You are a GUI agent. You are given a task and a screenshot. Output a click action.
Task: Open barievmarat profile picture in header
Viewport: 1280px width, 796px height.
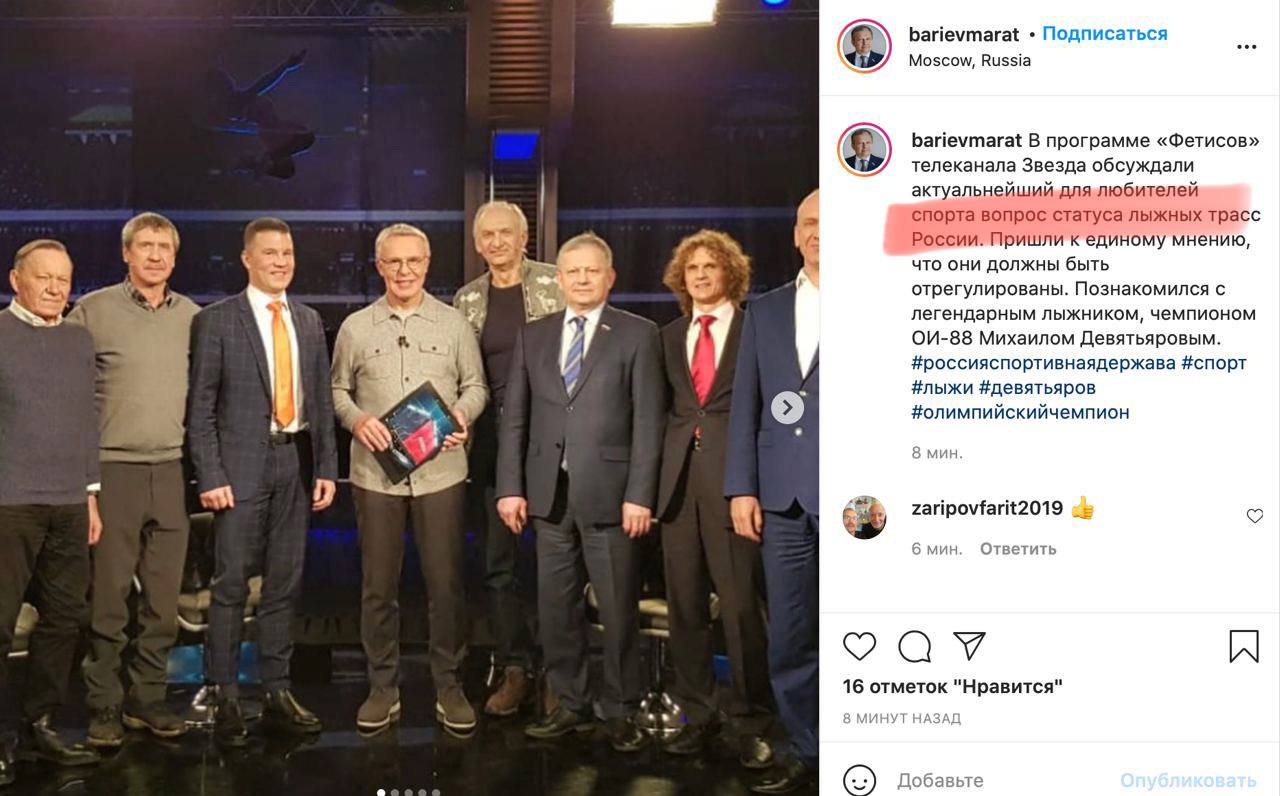pos(864,46)
